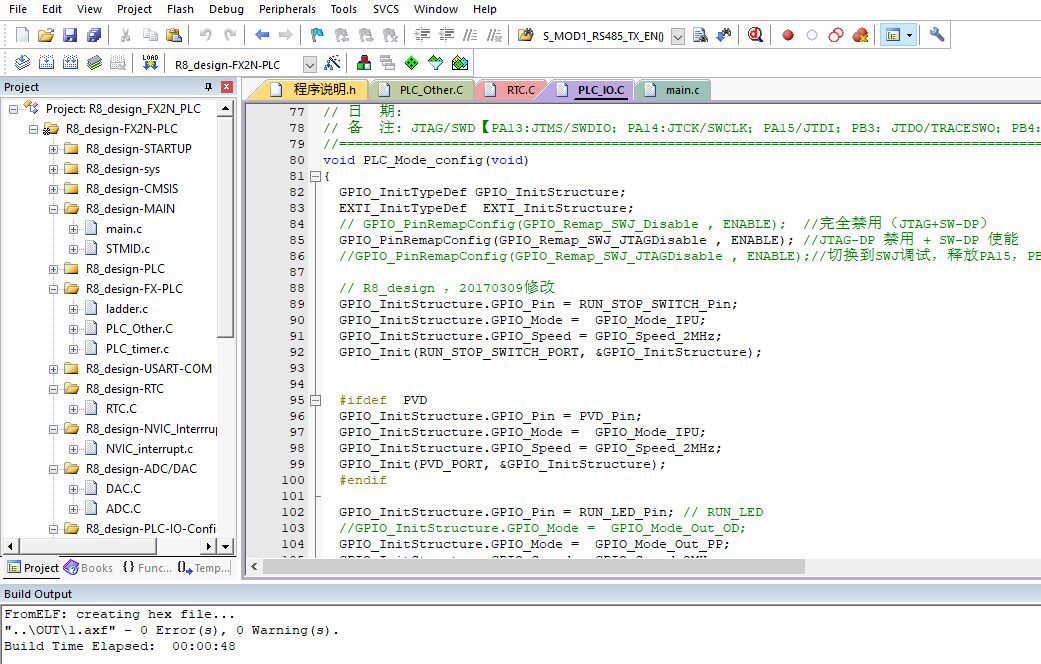This screenshot has width=1041, height=664.
Task: Open the find text S_MOD1_RS485_TX_EN dropdown
Action: pyautogui.click(x=678, y=36)
